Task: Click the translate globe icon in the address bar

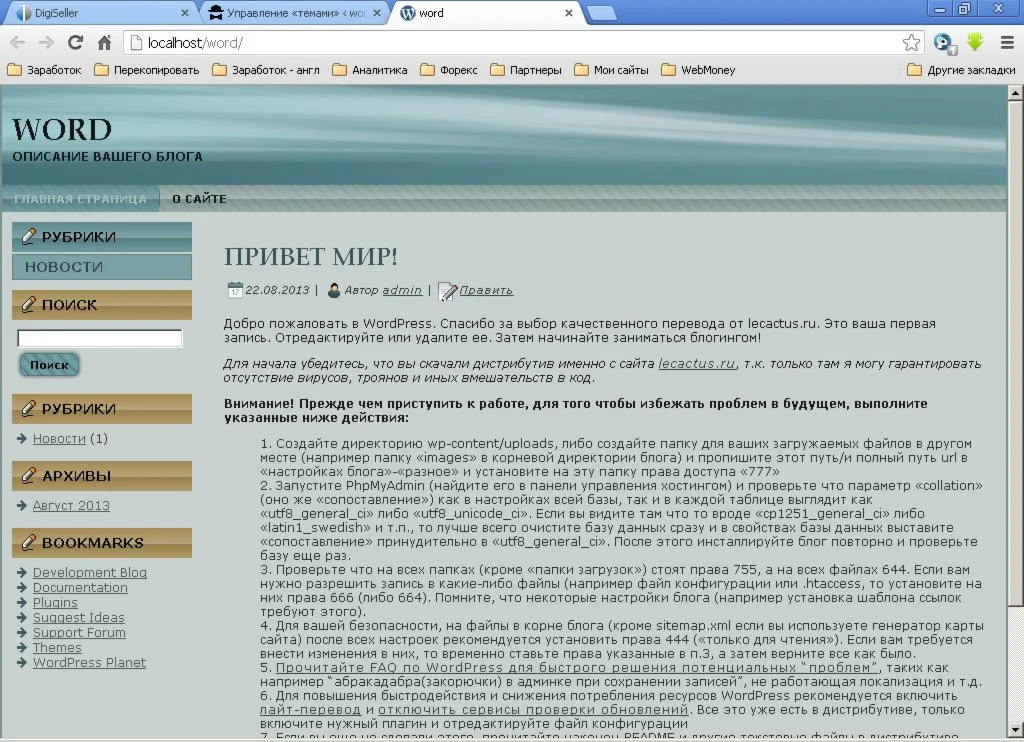Action: click(942, 43)
